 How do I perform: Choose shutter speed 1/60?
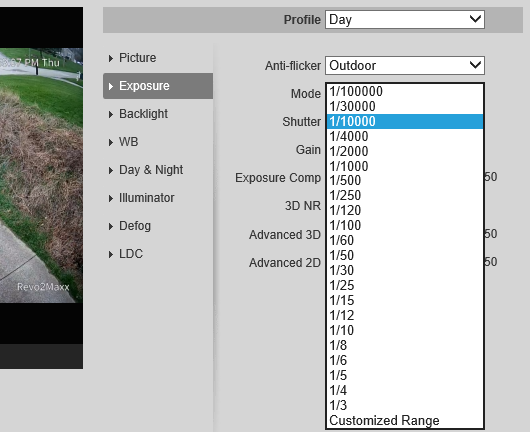(x=405, y=240)
